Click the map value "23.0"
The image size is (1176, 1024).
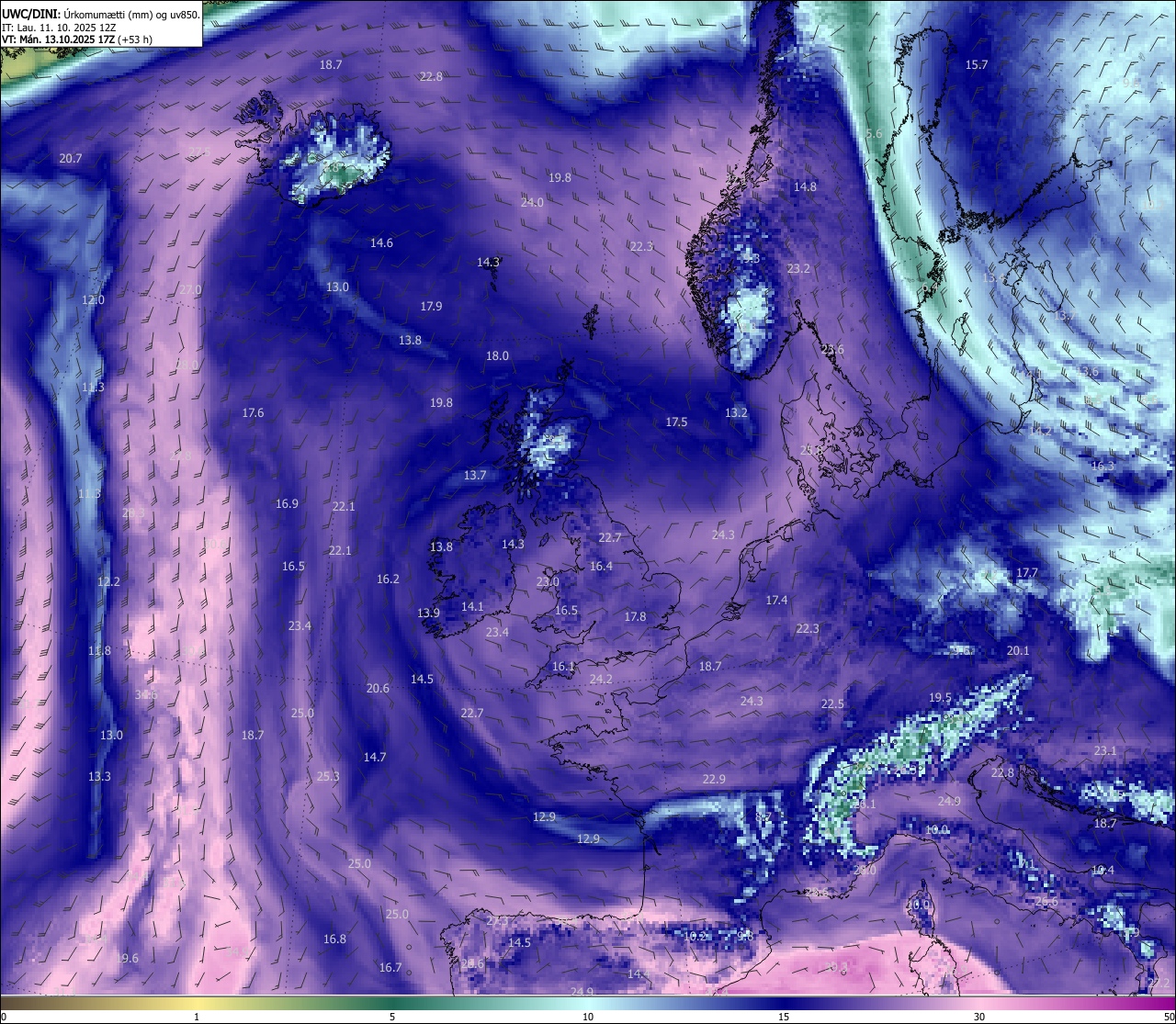(548, 582)
